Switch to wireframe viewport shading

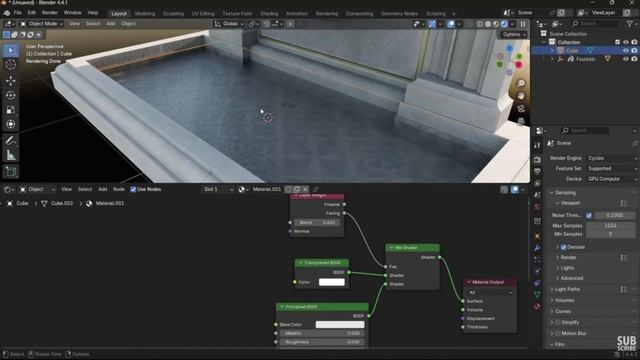click(x=480, y=24)
